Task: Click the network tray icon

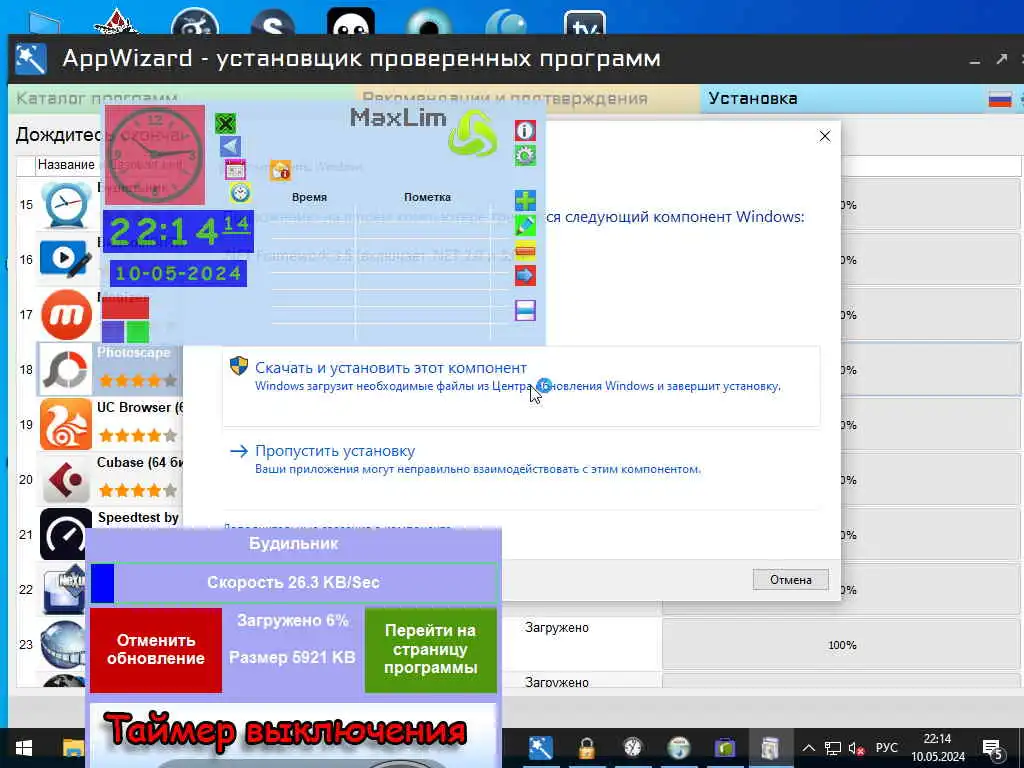Action: click(832, 748)
